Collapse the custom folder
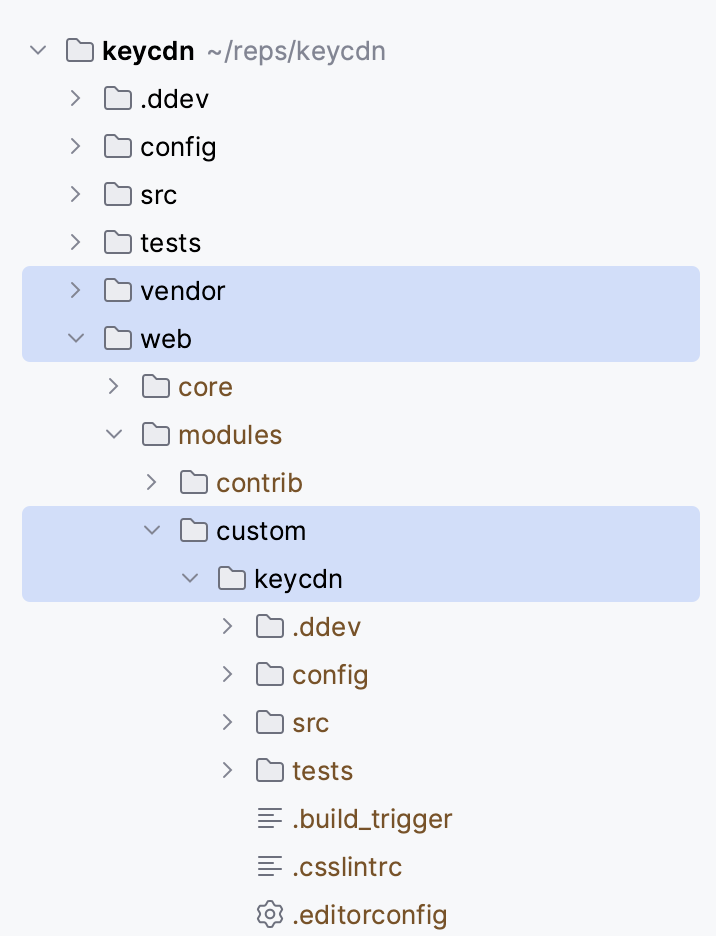The height and width of the screenshot is (936, 716). tap(152, 531)
